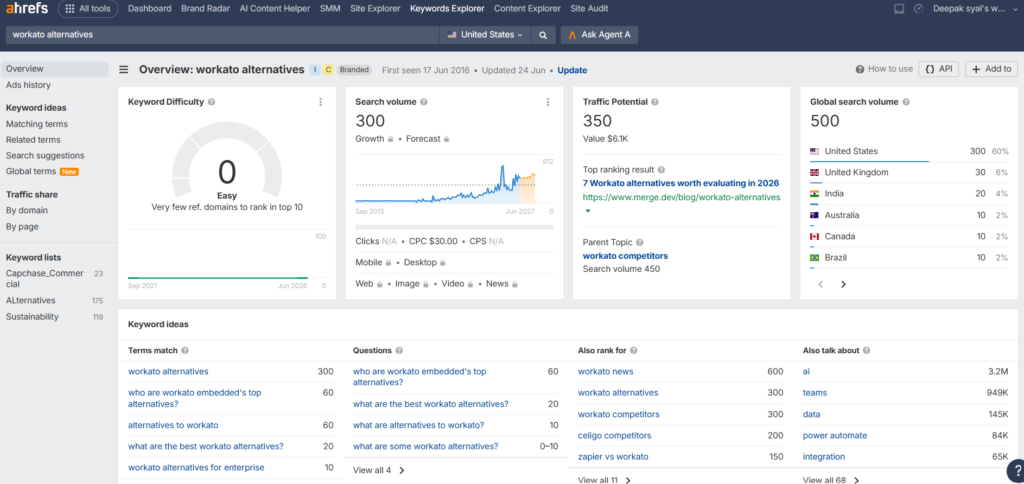
Task: Open the merge.dev workato-alternatives URL
Action: tap(681, 197)
